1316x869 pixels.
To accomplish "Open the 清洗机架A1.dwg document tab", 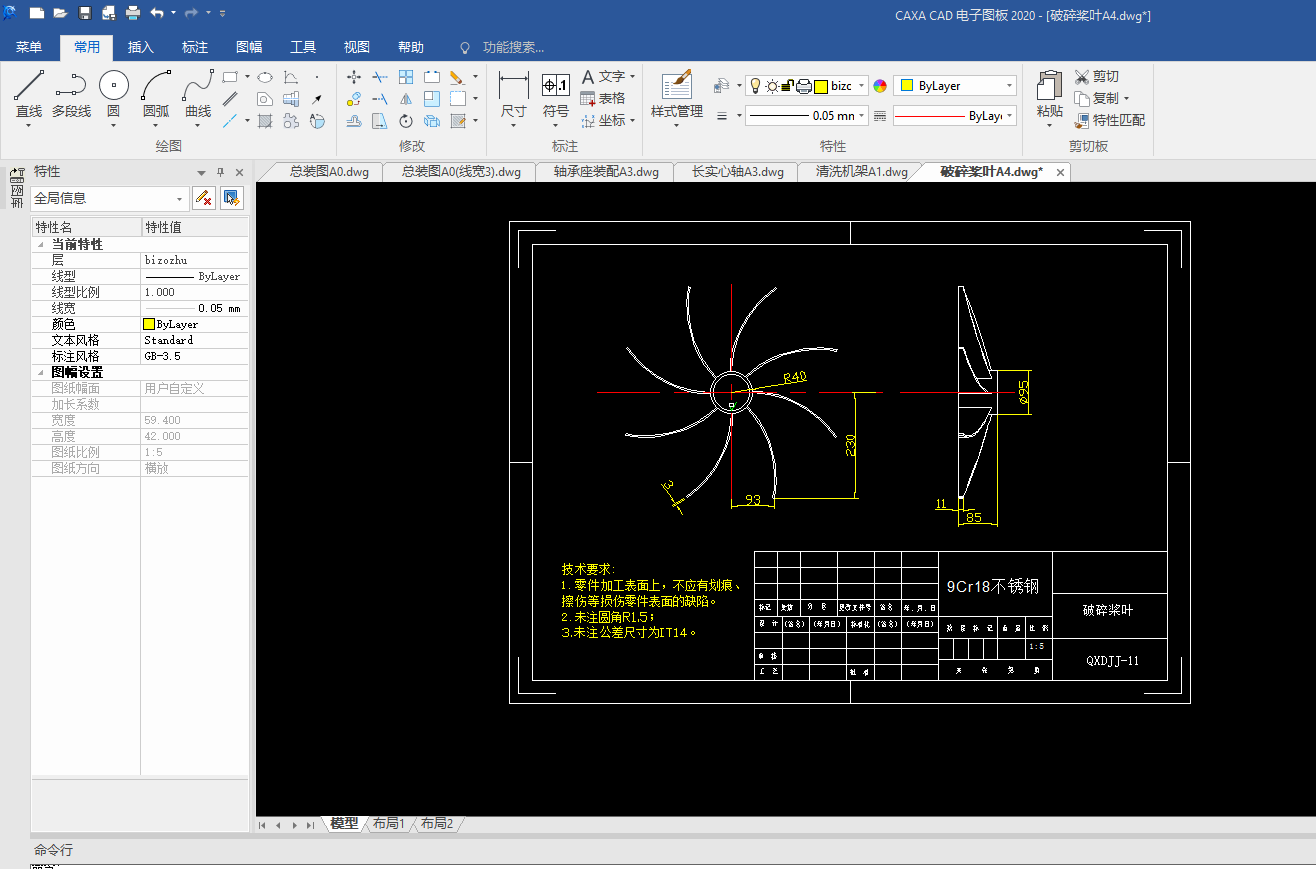I will click(x=862, y=172).
